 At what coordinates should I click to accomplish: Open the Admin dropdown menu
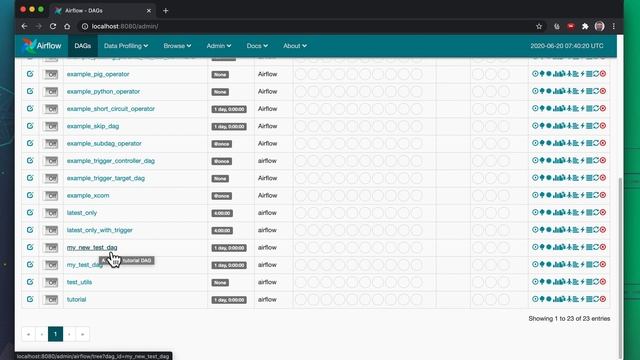(x=219, y=46)
